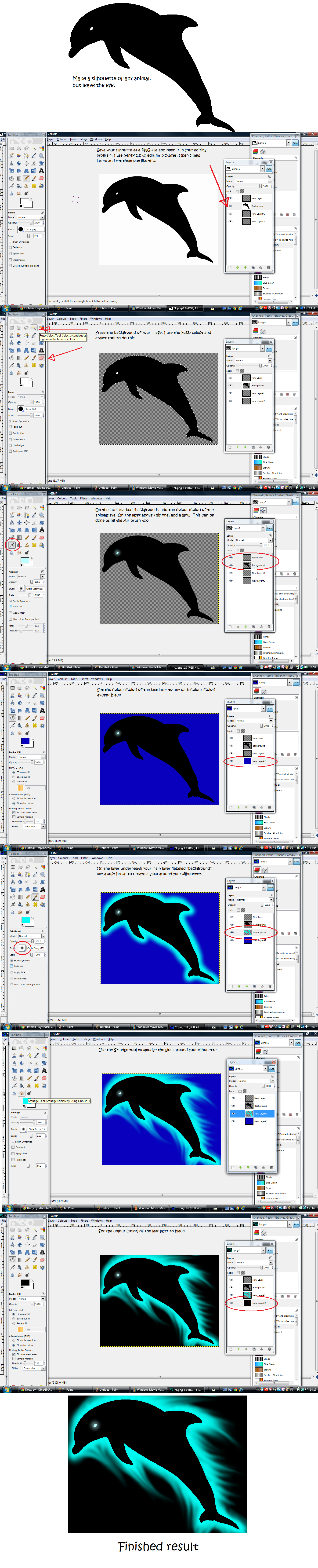Image resolution: width=318 pixels, height=1568 pixels.
Task: Choose Fuzzy Select tool in erase-background screenshot
Action: tap(34, 328)
